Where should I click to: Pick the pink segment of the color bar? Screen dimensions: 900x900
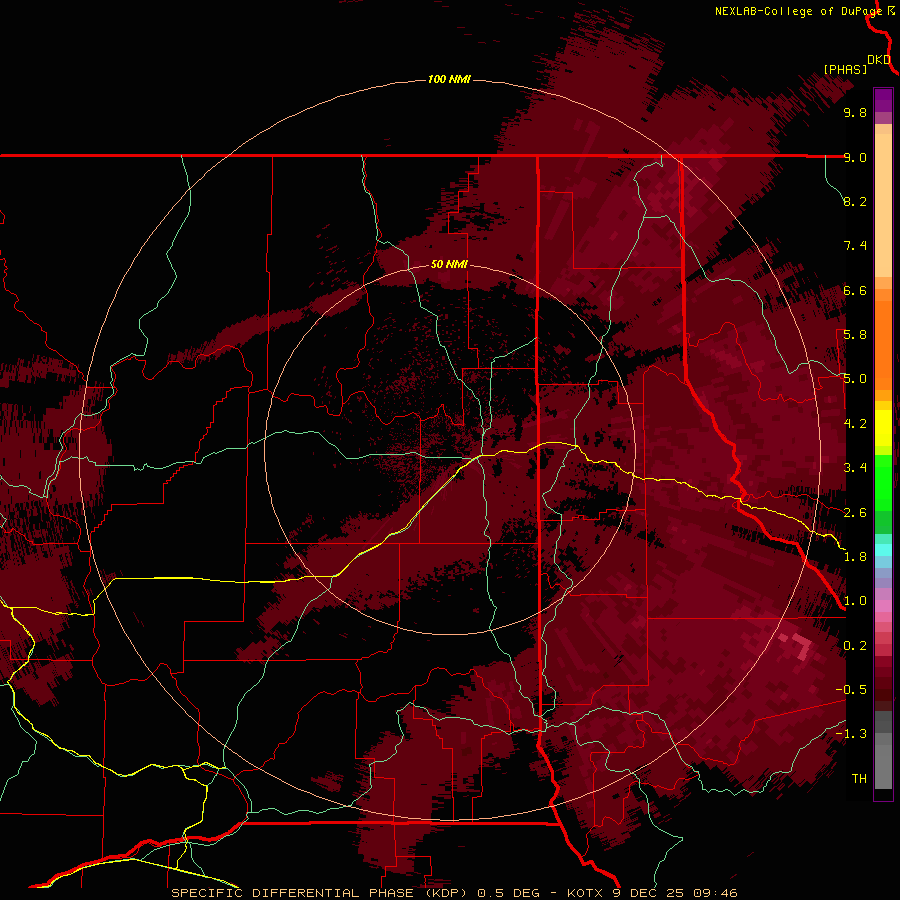pos(883,606)
